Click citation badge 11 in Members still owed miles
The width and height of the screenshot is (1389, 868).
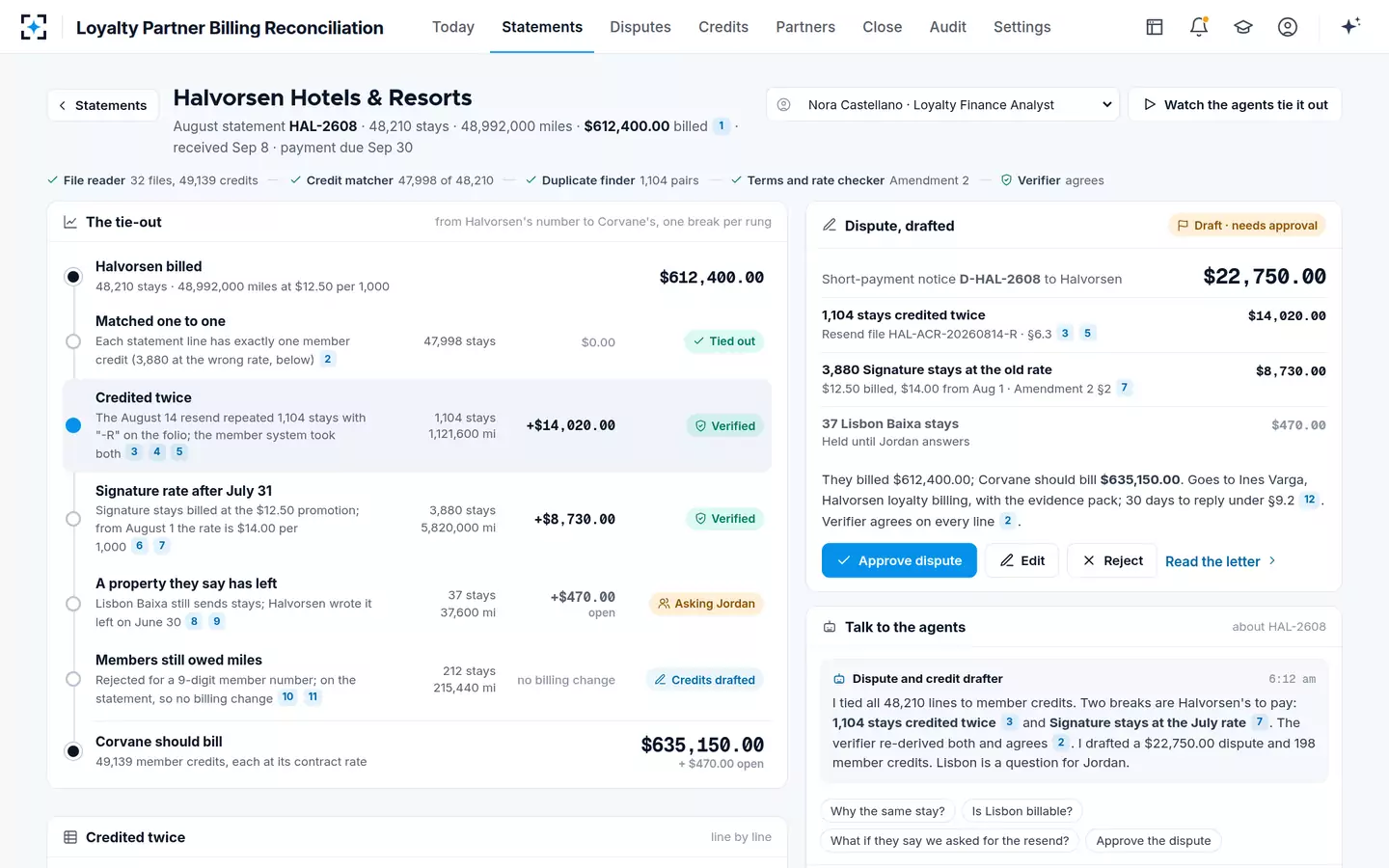pyautogui.click(x=313, y=697)
